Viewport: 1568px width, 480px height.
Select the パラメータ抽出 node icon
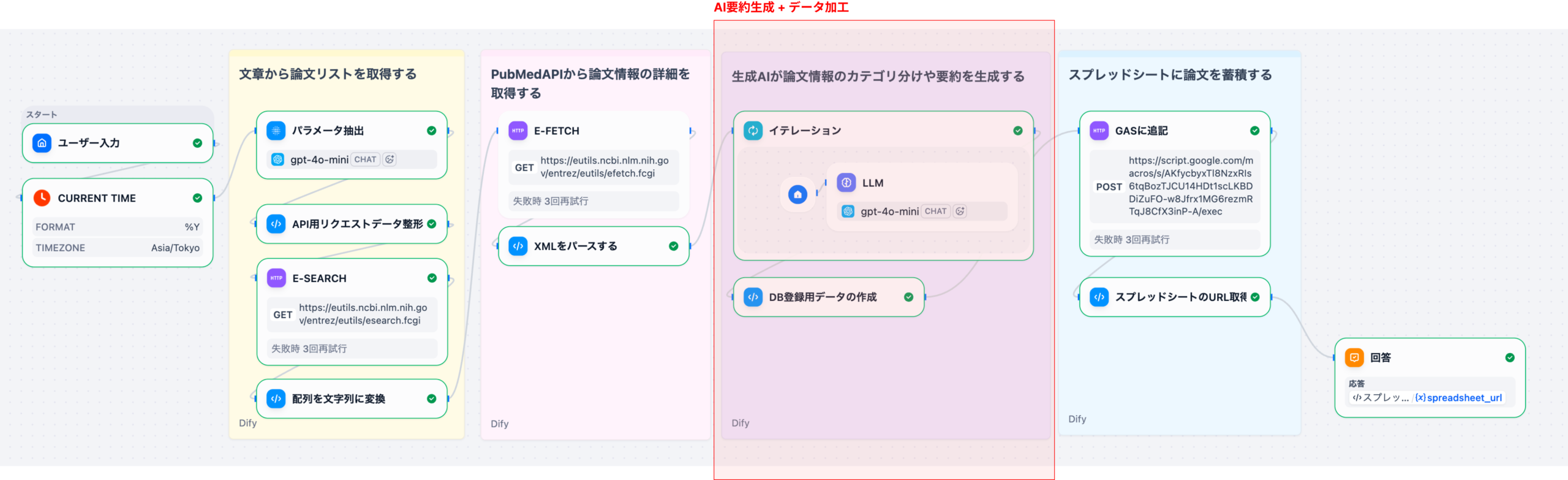pos(276,131)
